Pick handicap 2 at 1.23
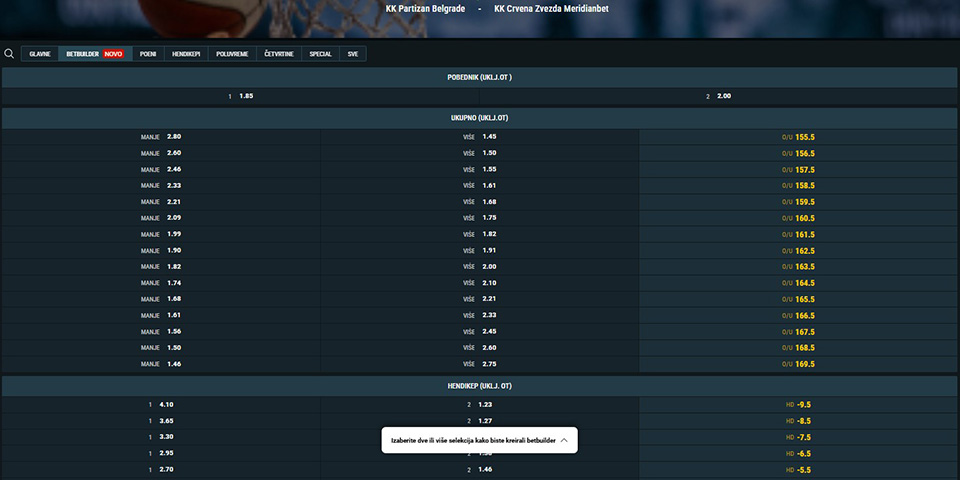The width and height of the screenshot is (960, 480). [x=479, y=405]
